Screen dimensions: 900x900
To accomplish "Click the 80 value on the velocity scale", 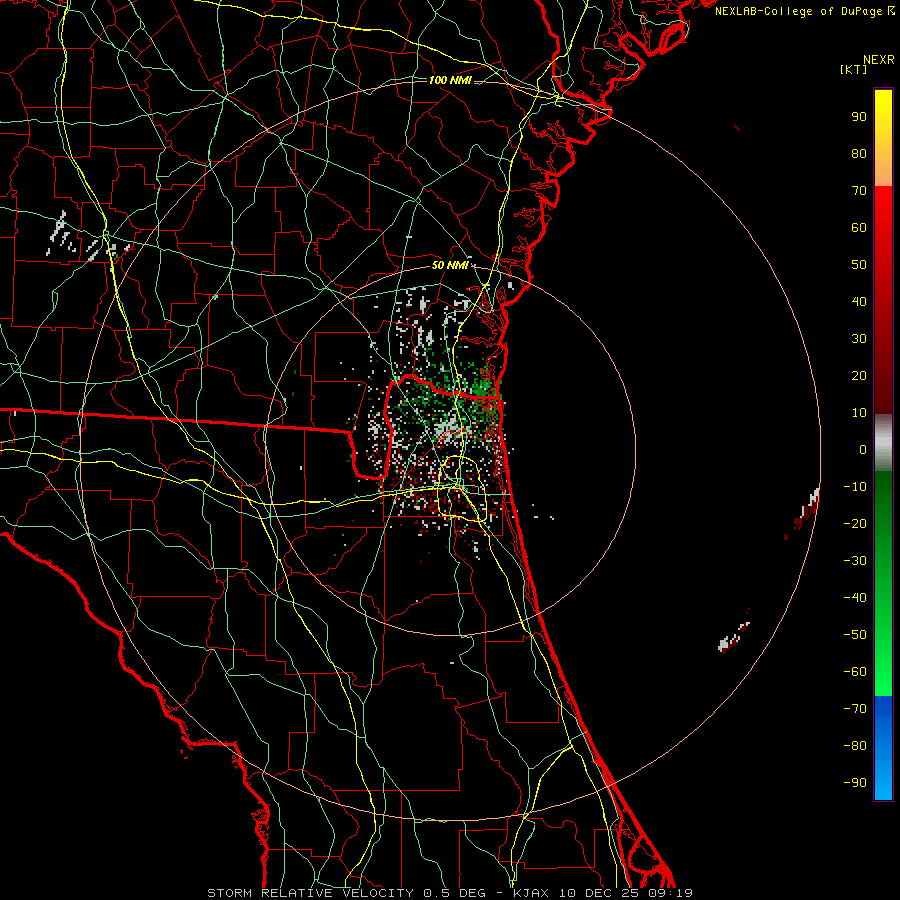I will point(859,153).
